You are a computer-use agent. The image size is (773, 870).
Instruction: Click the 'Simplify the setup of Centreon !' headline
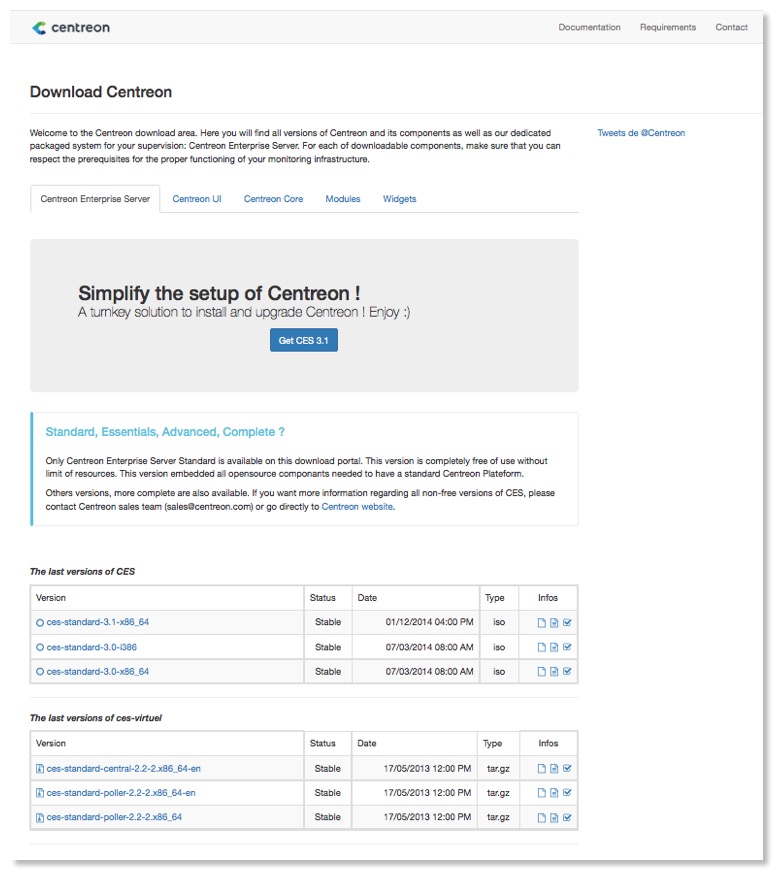219,294
